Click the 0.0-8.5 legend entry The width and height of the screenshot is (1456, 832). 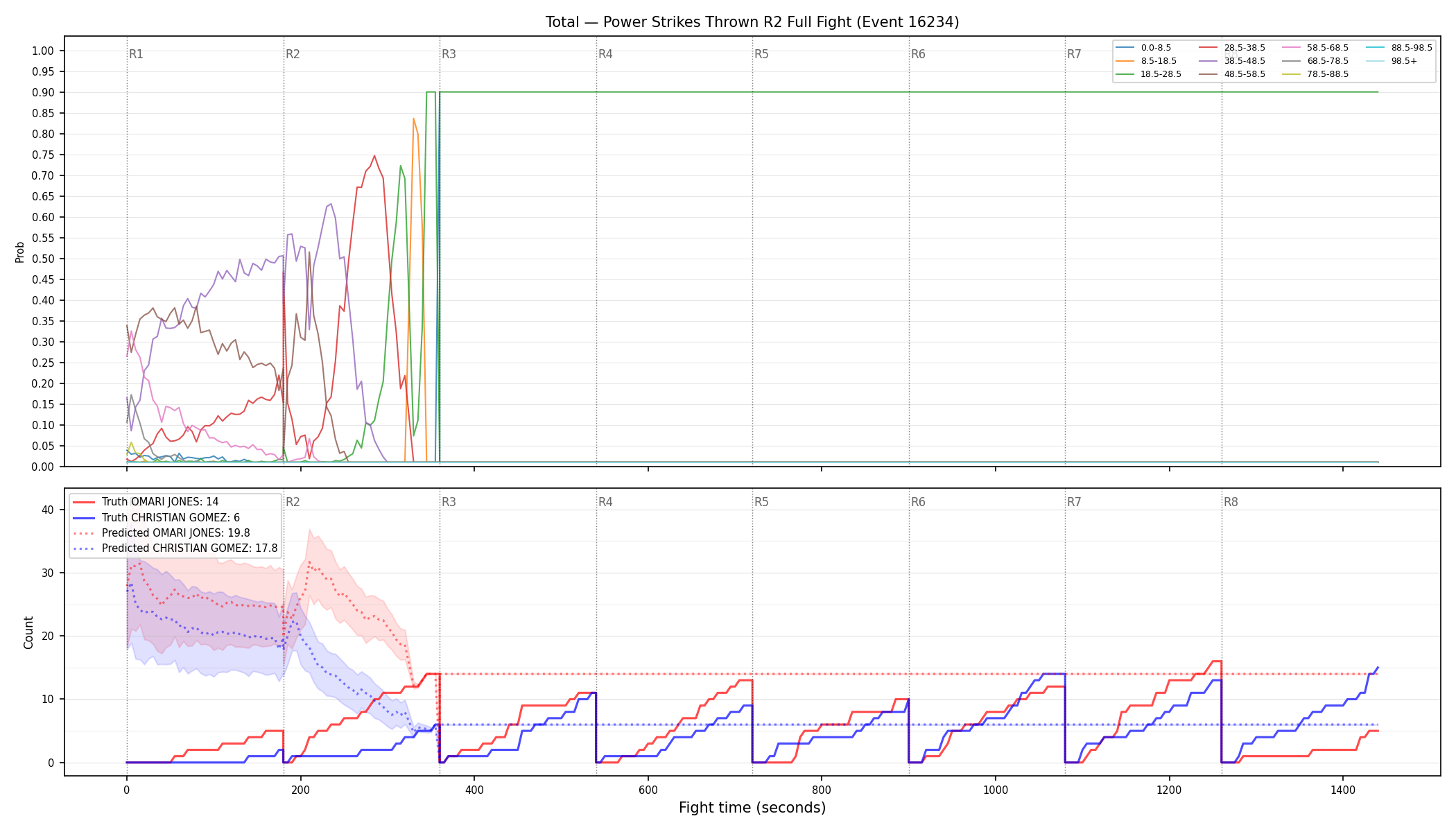click(x=1143, y=48)
